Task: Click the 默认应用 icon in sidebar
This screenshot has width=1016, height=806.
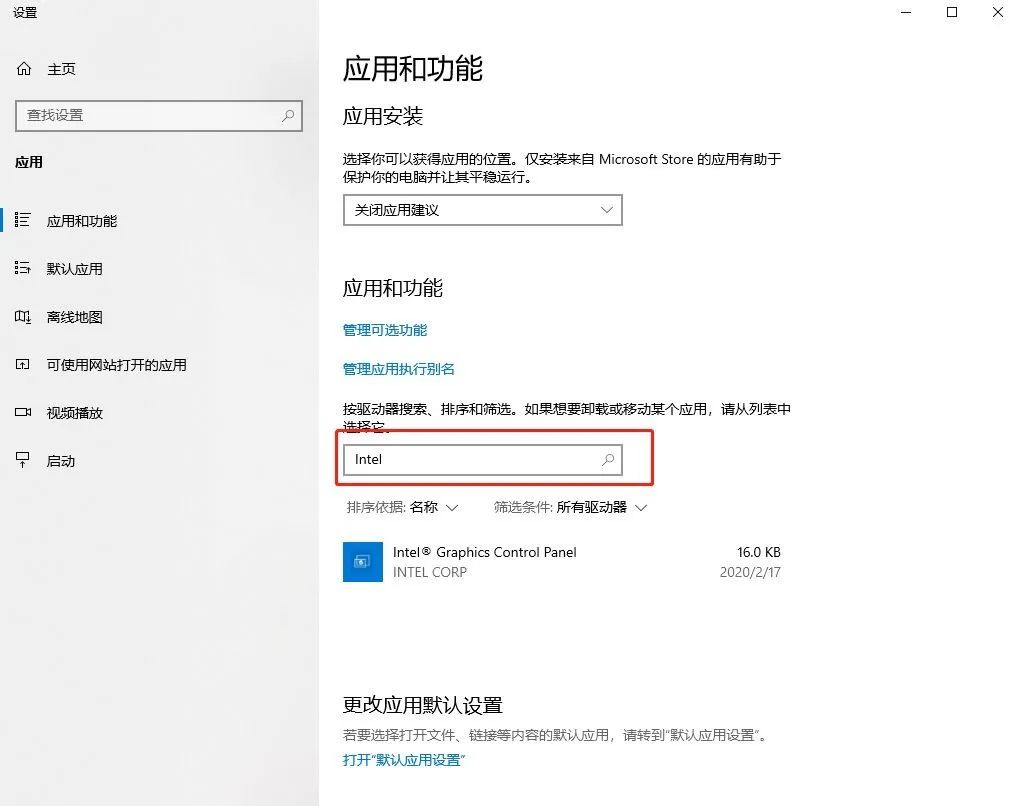Action: pyautogui.click(x=23, y=268)
